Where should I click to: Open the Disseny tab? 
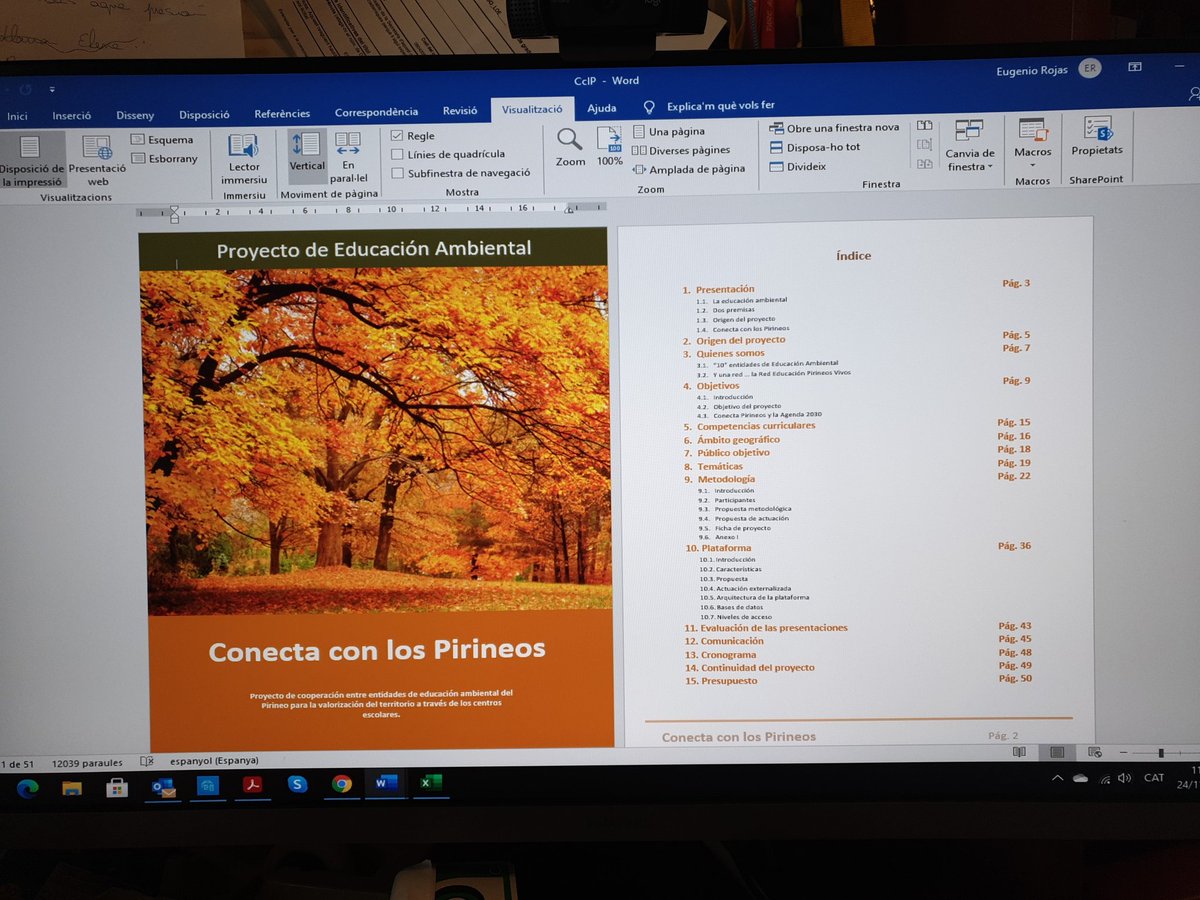pyautogui.click(x=135, y=115)
